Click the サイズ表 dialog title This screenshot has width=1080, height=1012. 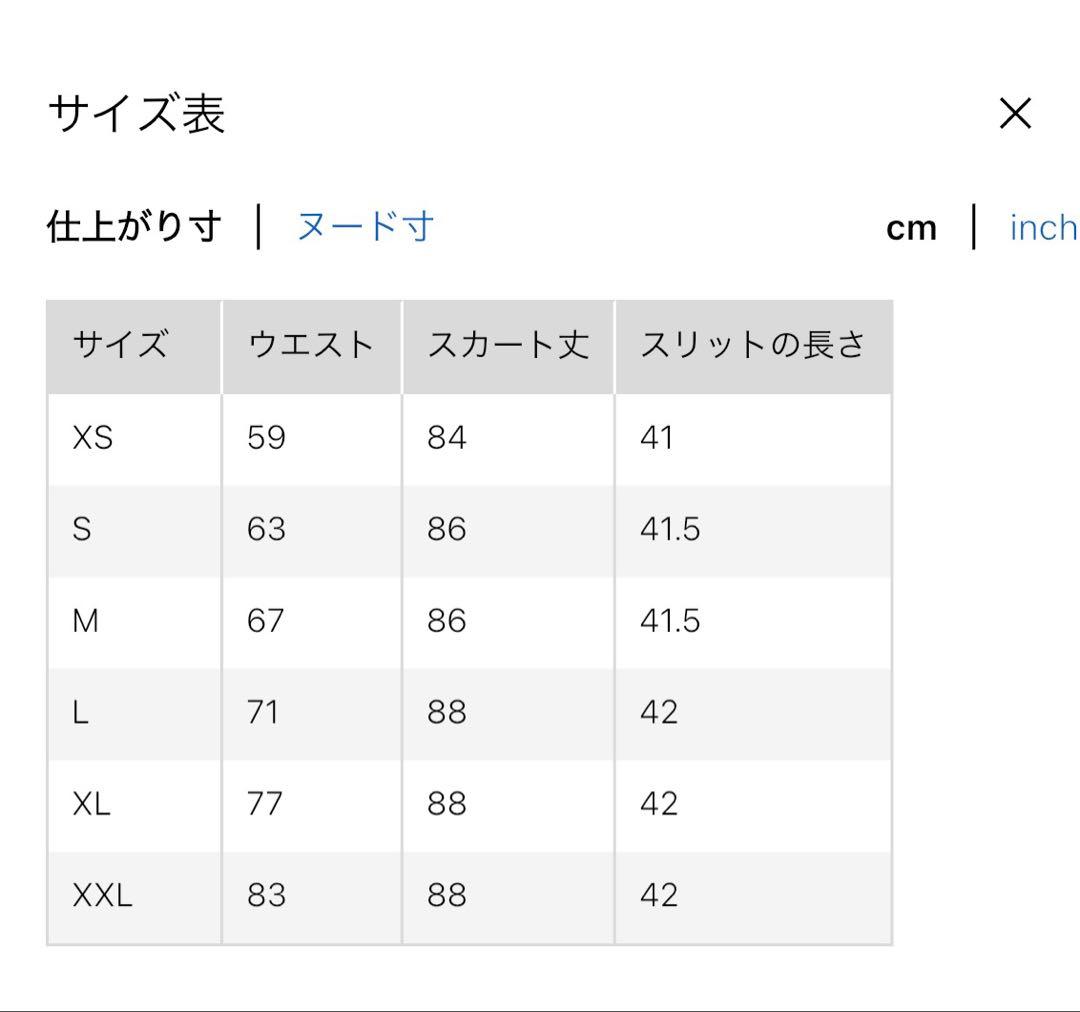click(136, 114)
